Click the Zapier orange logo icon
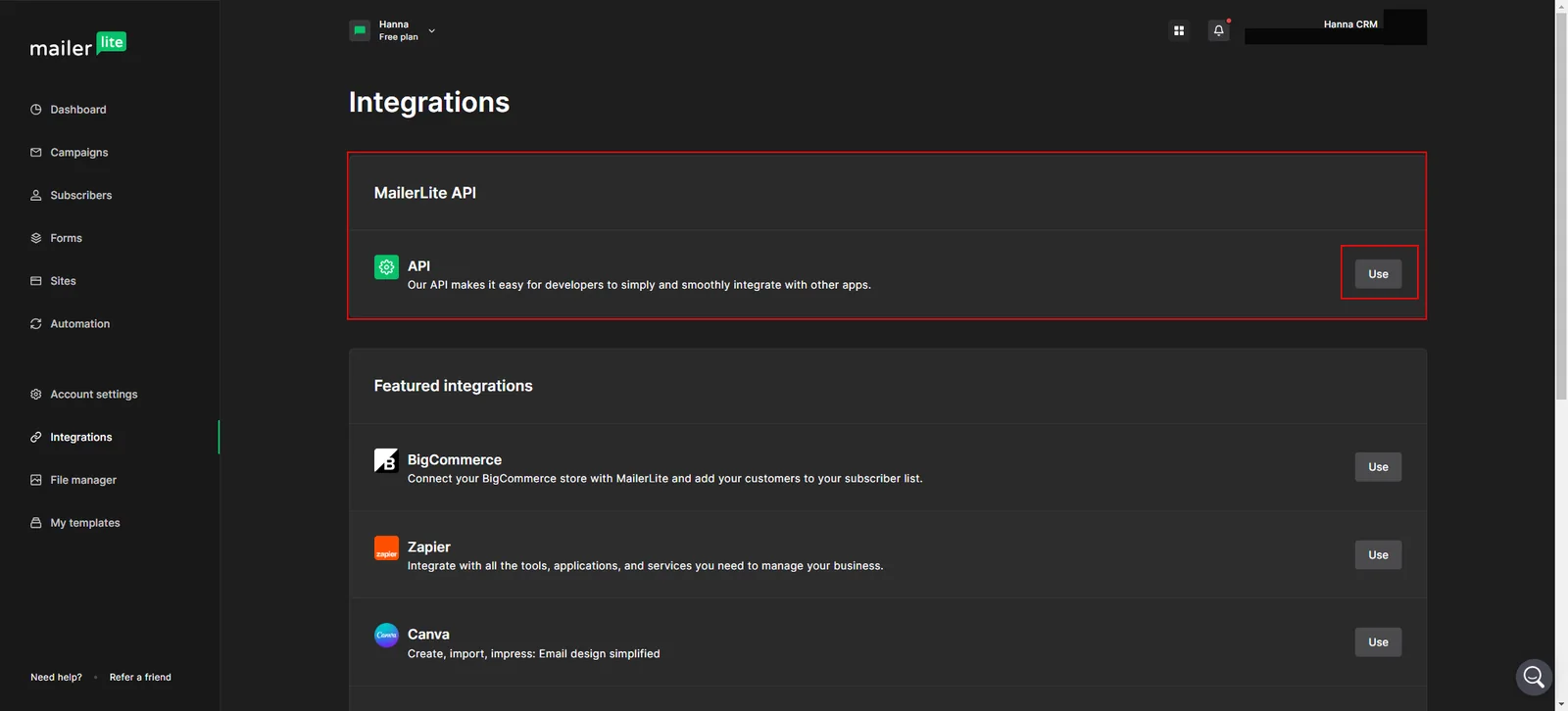This screenshot has width=1568, height=711. (x=386, y=547)
